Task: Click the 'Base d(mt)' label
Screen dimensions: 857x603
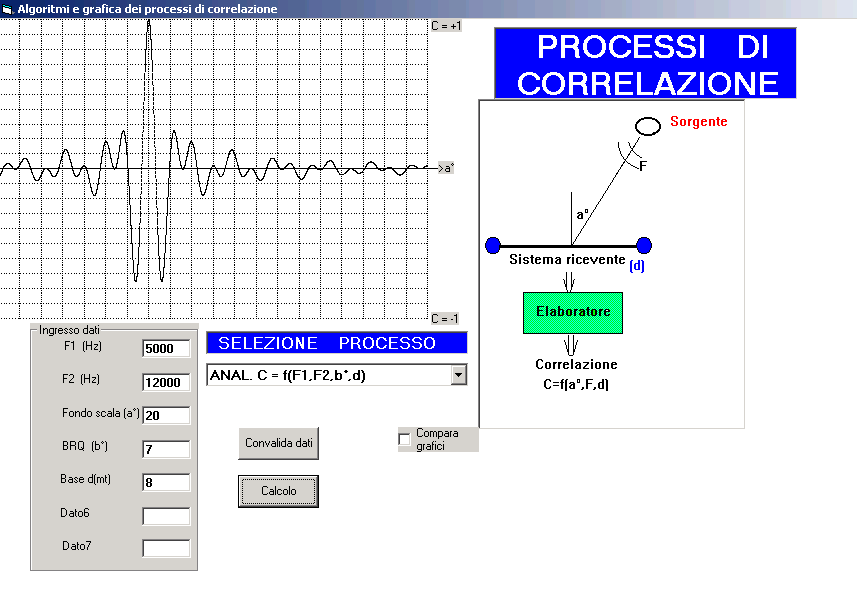Action: 85,479
